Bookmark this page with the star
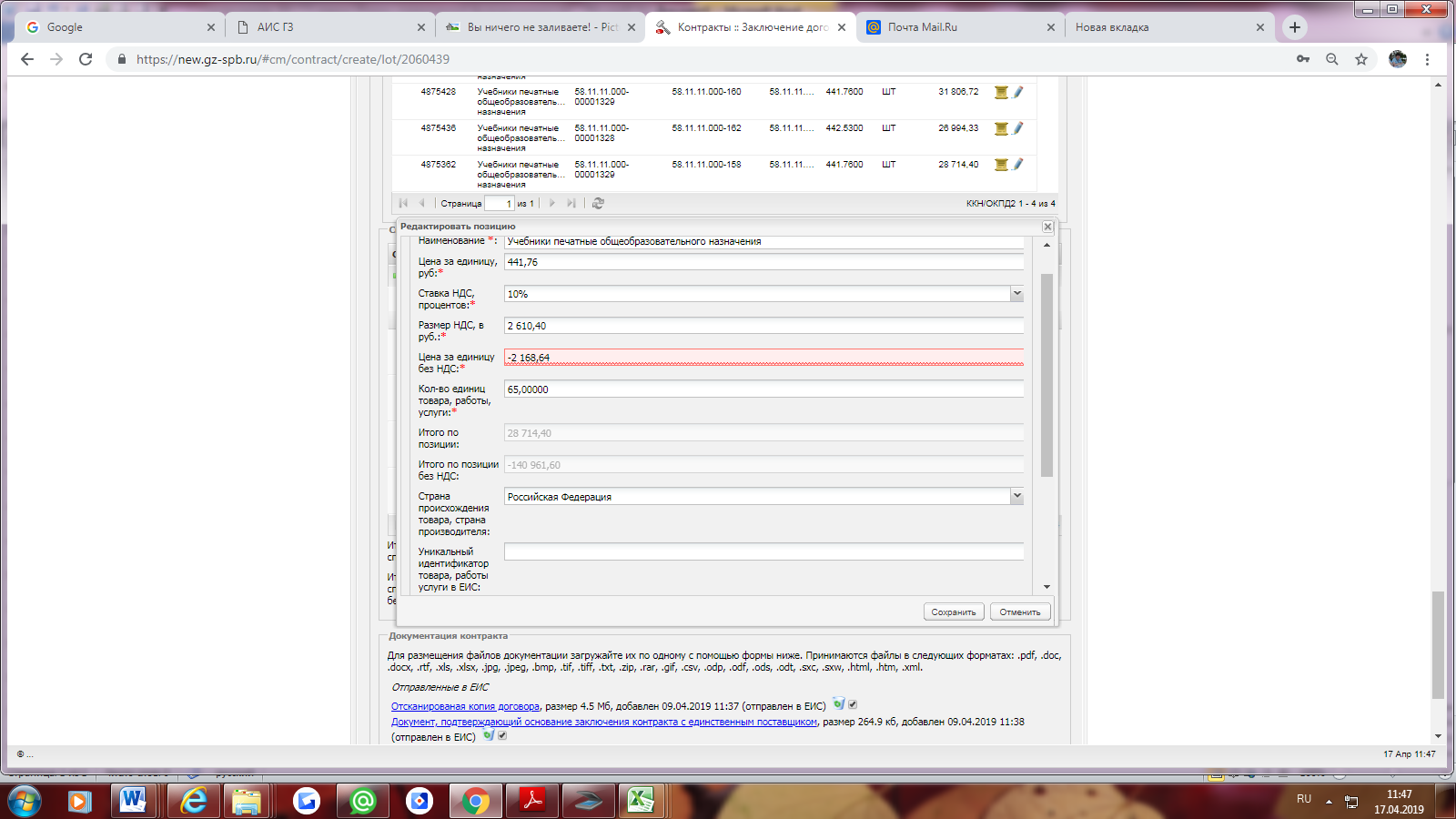This screenshot has height=819, width=1456. 1361,59
